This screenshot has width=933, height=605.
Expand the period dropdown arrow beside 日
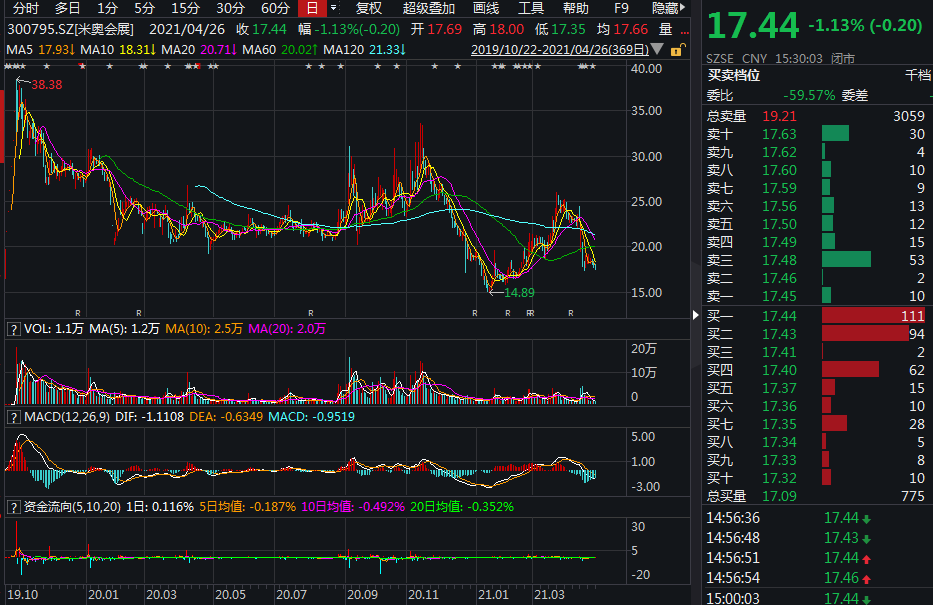(x=333, y=8)
